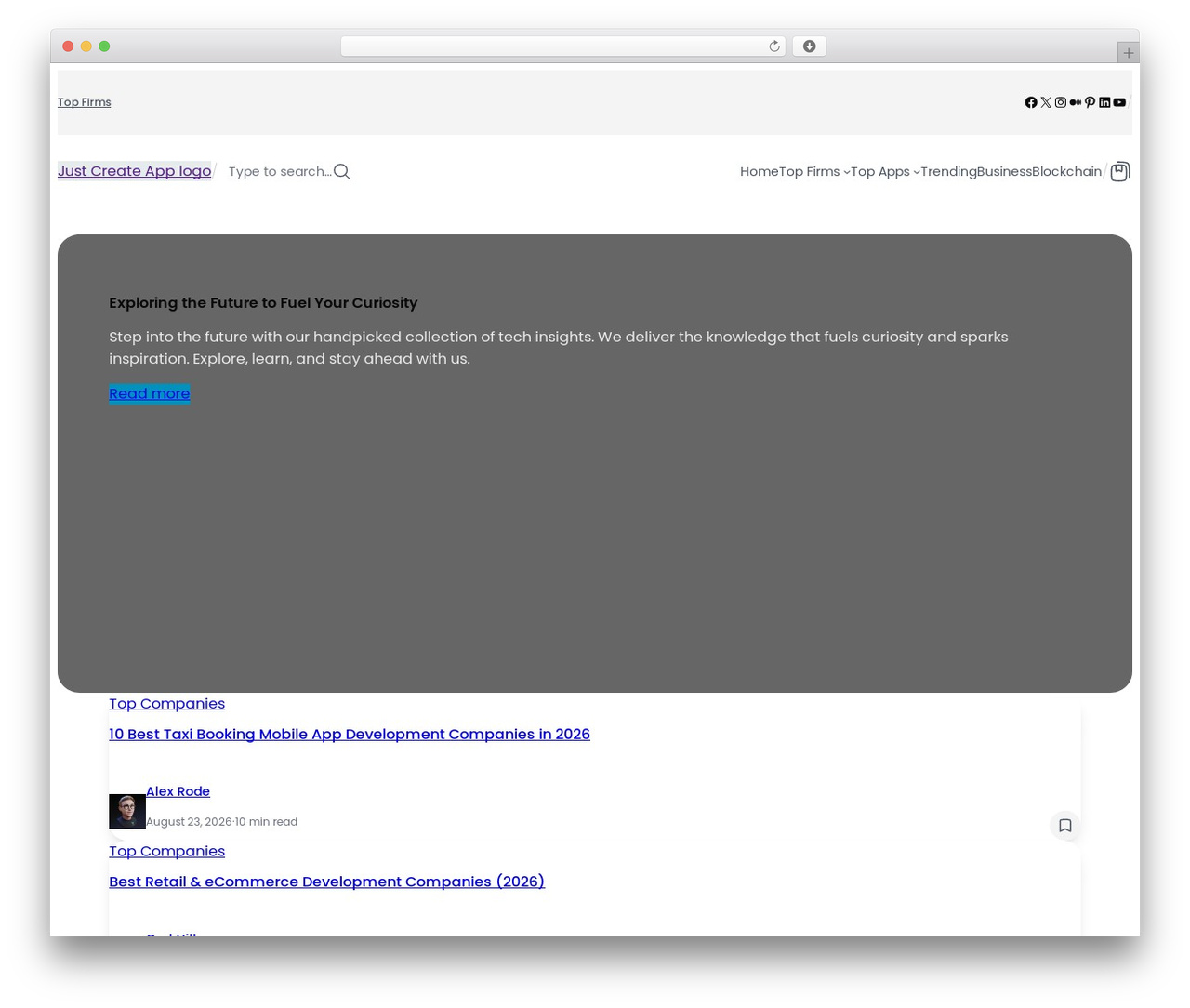This screenshot has width=1190, height=1008.
Task: Open the Facebook social icon
Action: (1031, 102)
